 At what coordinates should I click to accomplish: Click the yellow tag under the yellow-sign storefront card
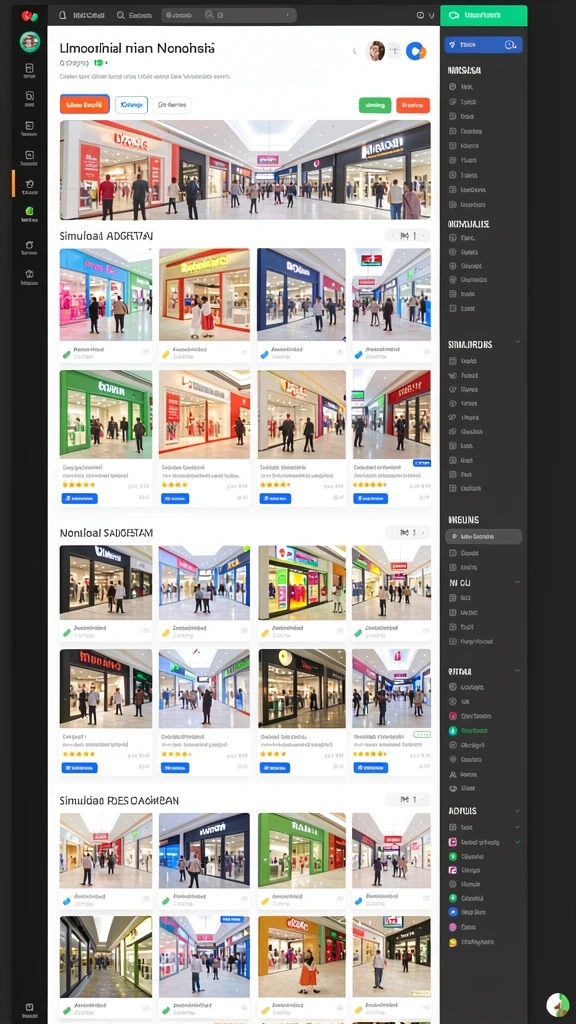pyautogui.click(x=165, y=354)
